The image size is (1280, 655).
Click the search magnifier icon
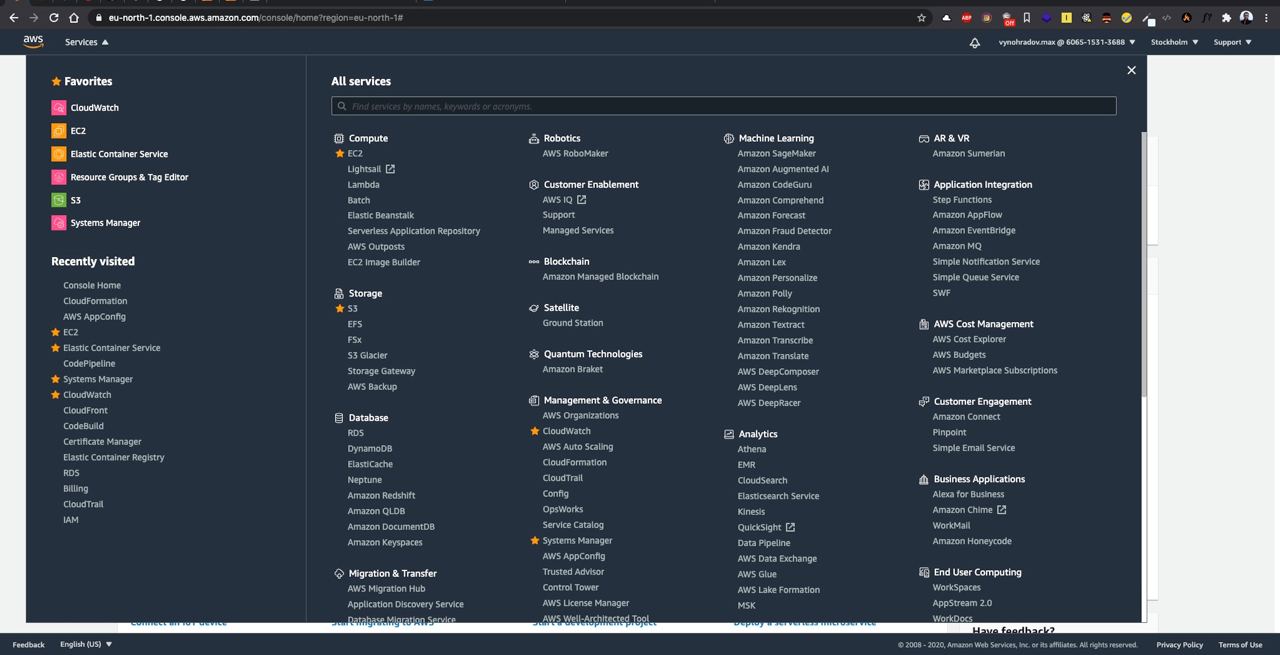tap(342, 106)
